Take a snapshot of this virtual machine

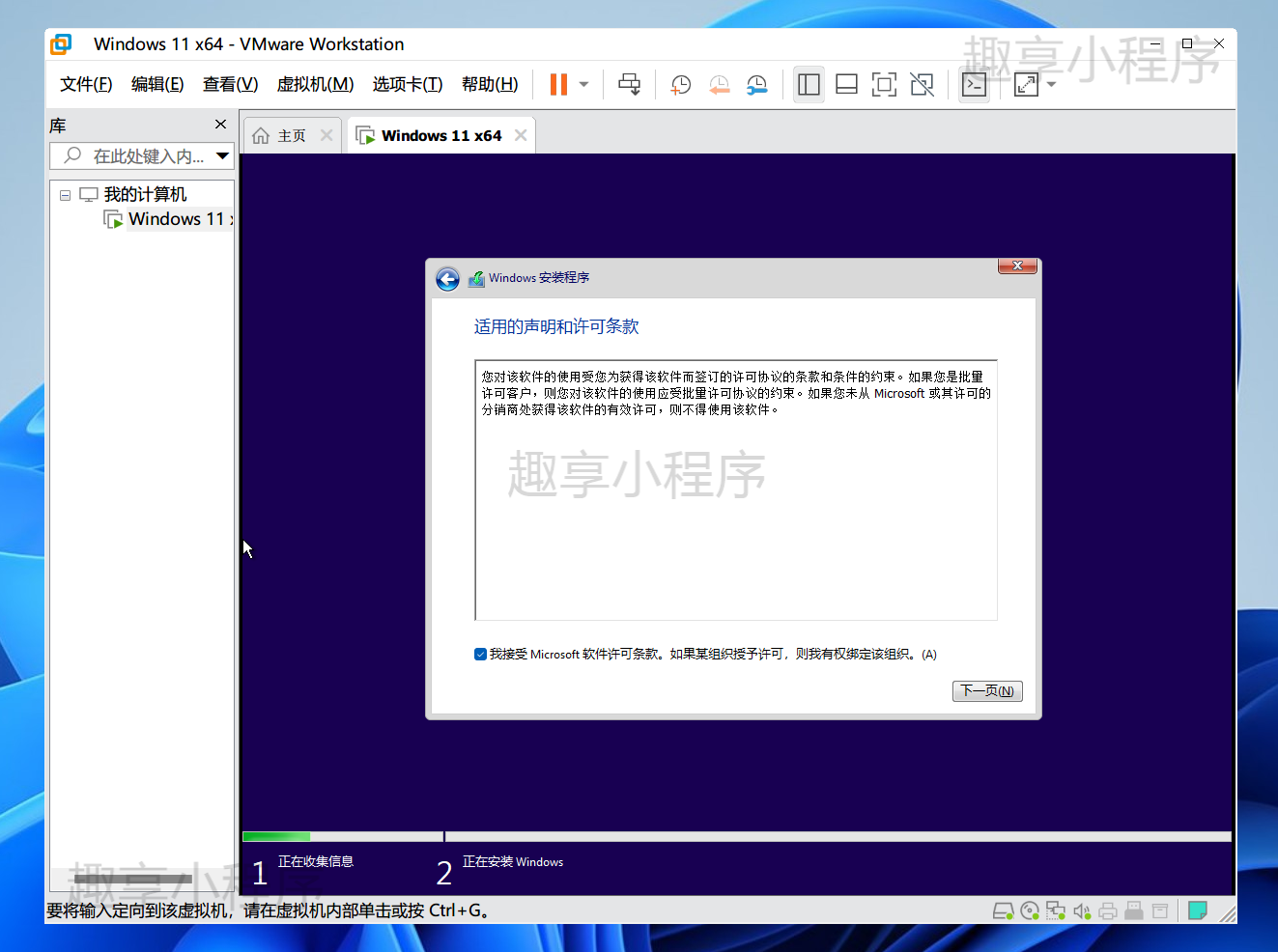(x=681, y=85)
